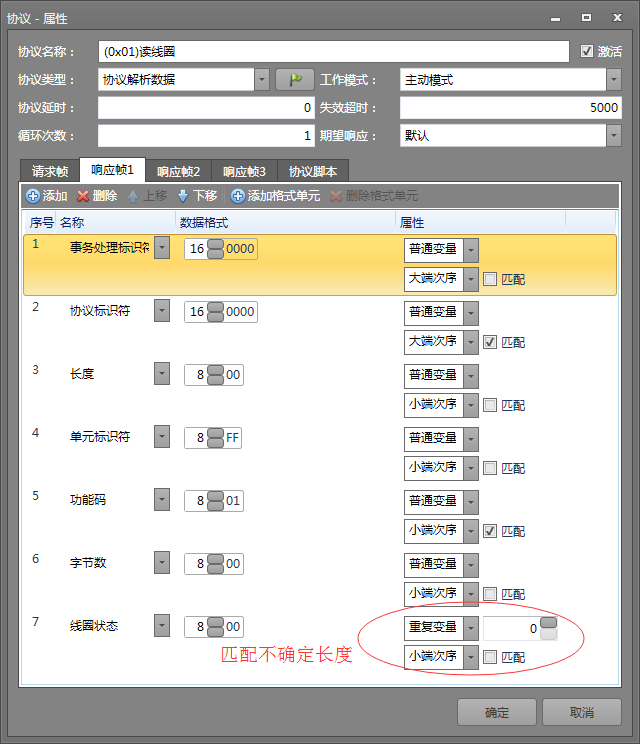This screenshot has height=744, width=640.
Task: Click the 协议延时 input field
Action: pos(206,108)
